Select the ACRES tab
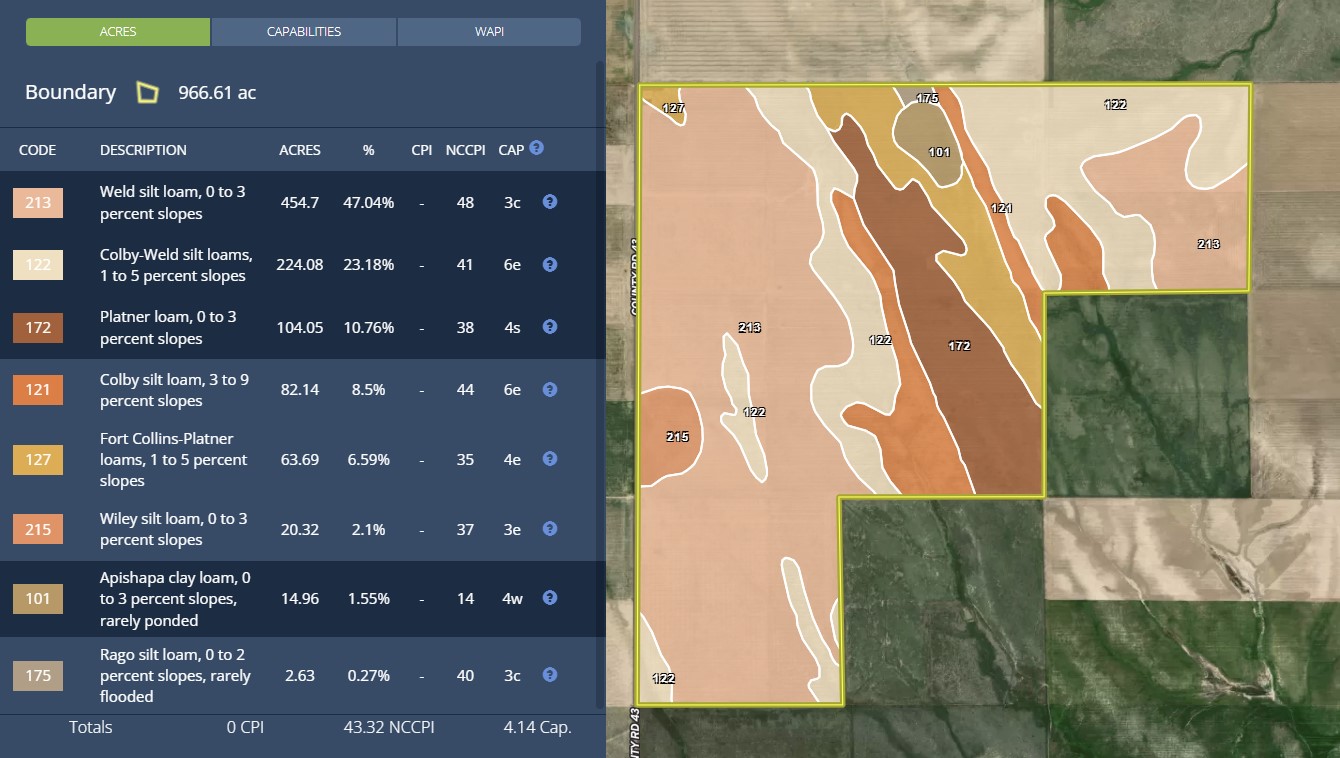Image resolution: width=1340 pixels, height=758 pixels. [118, 32]
